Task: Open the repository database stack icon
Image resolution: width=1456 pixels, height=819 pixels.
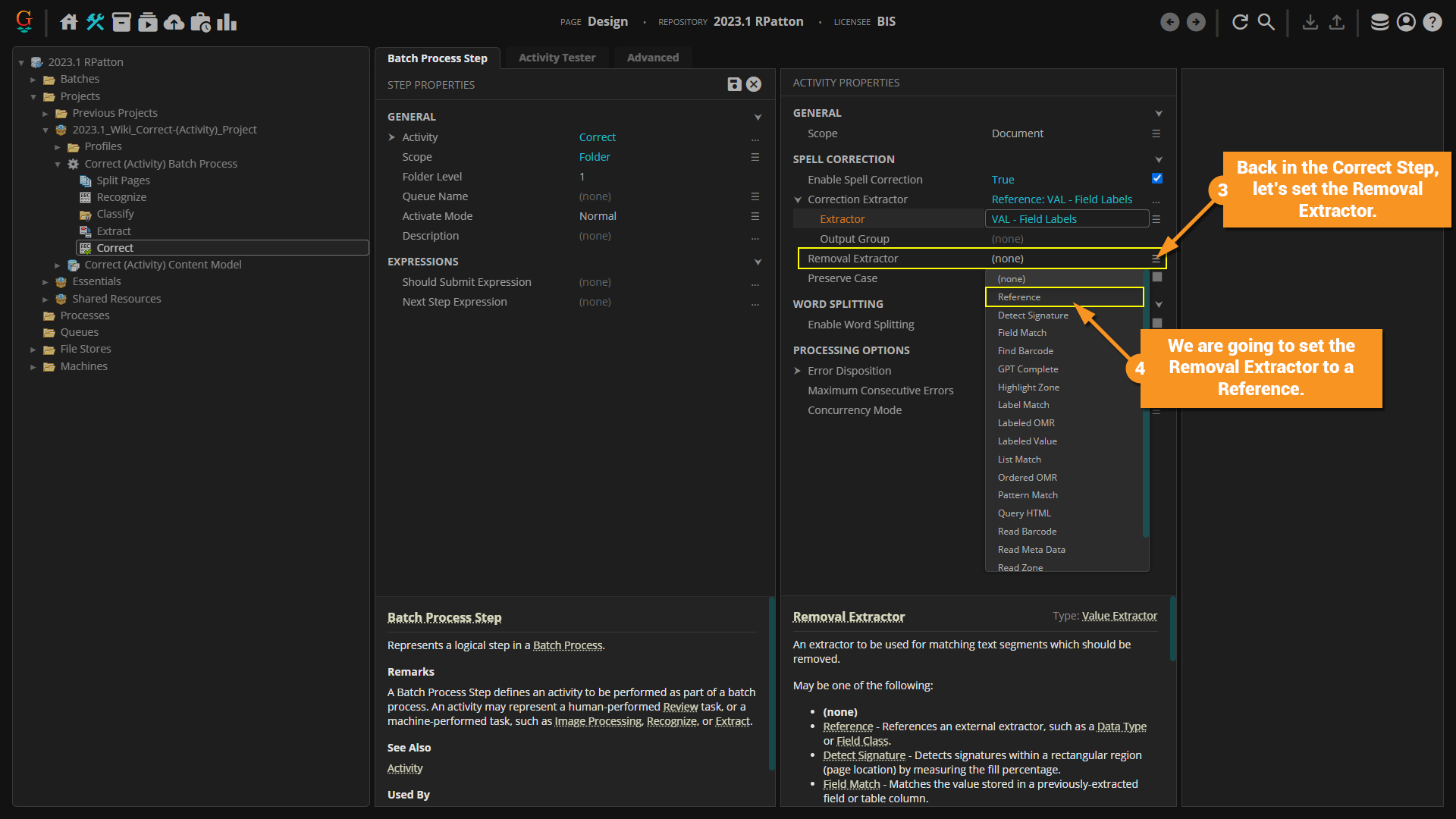Action: [x=1379, y=22]
